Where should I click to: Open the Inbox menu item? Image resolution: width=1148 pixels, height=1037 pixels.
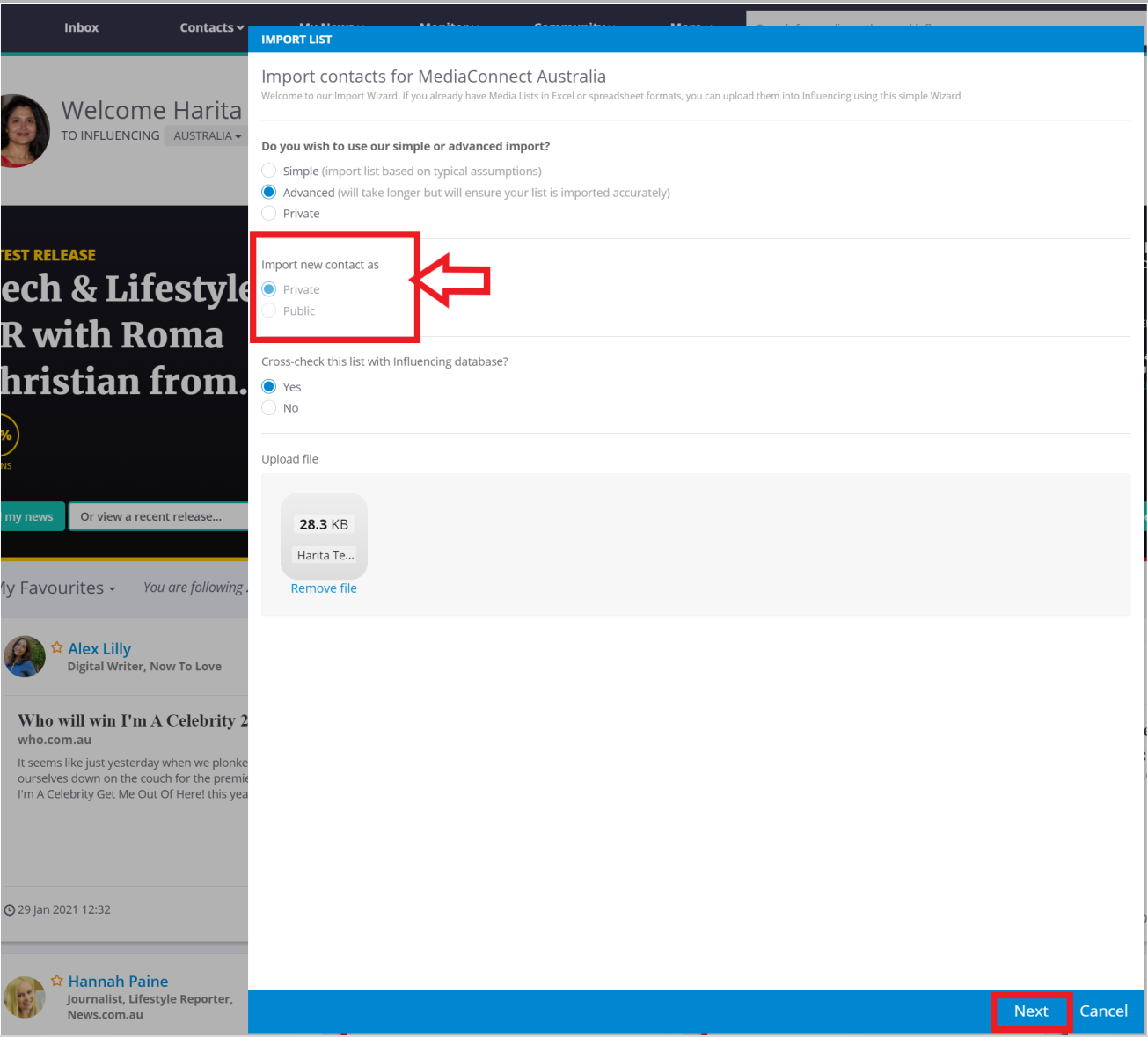coord(81,28)
